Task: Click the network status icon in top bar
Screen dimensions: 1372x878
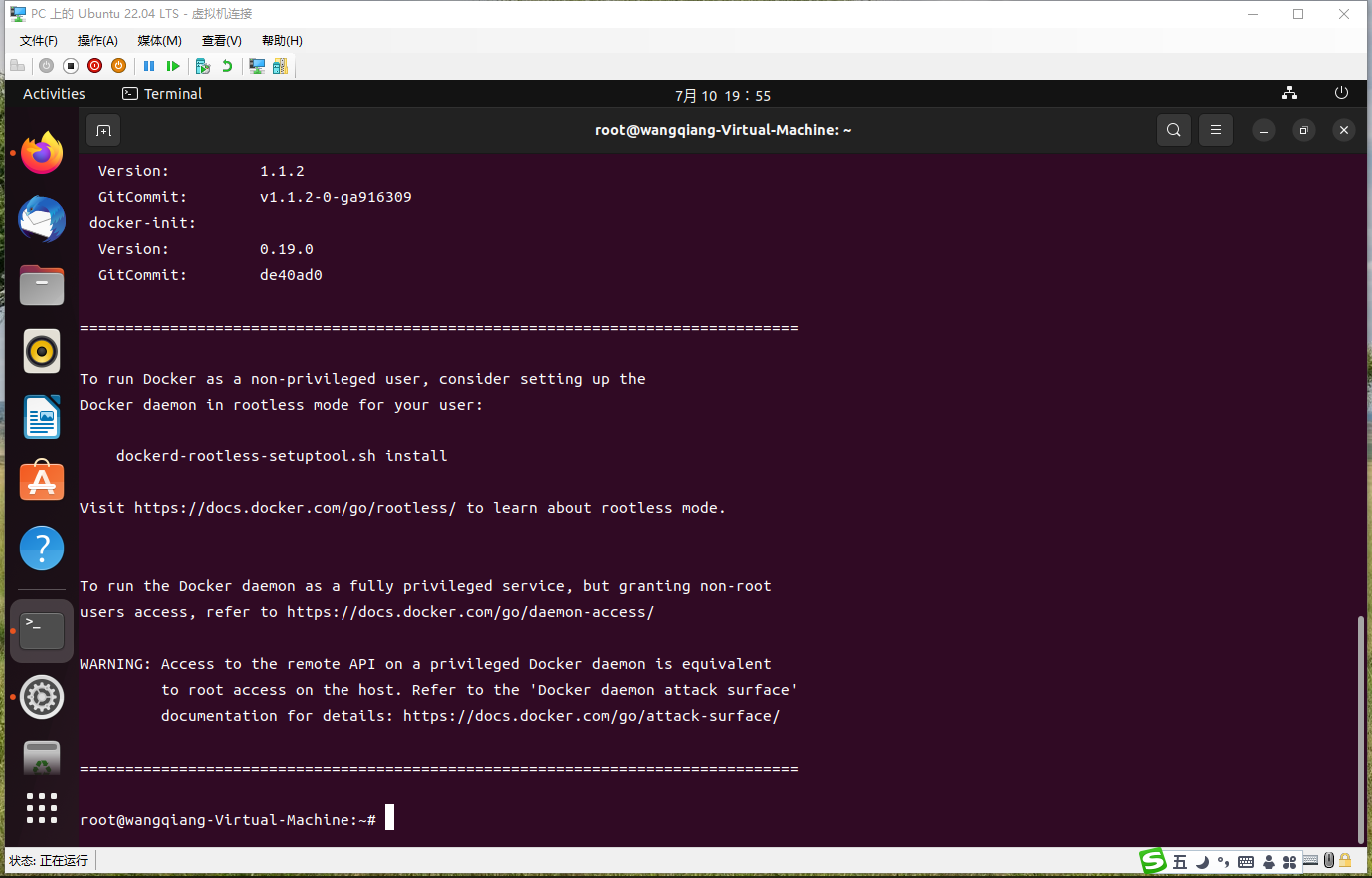Action: (x=1290, y=93)
